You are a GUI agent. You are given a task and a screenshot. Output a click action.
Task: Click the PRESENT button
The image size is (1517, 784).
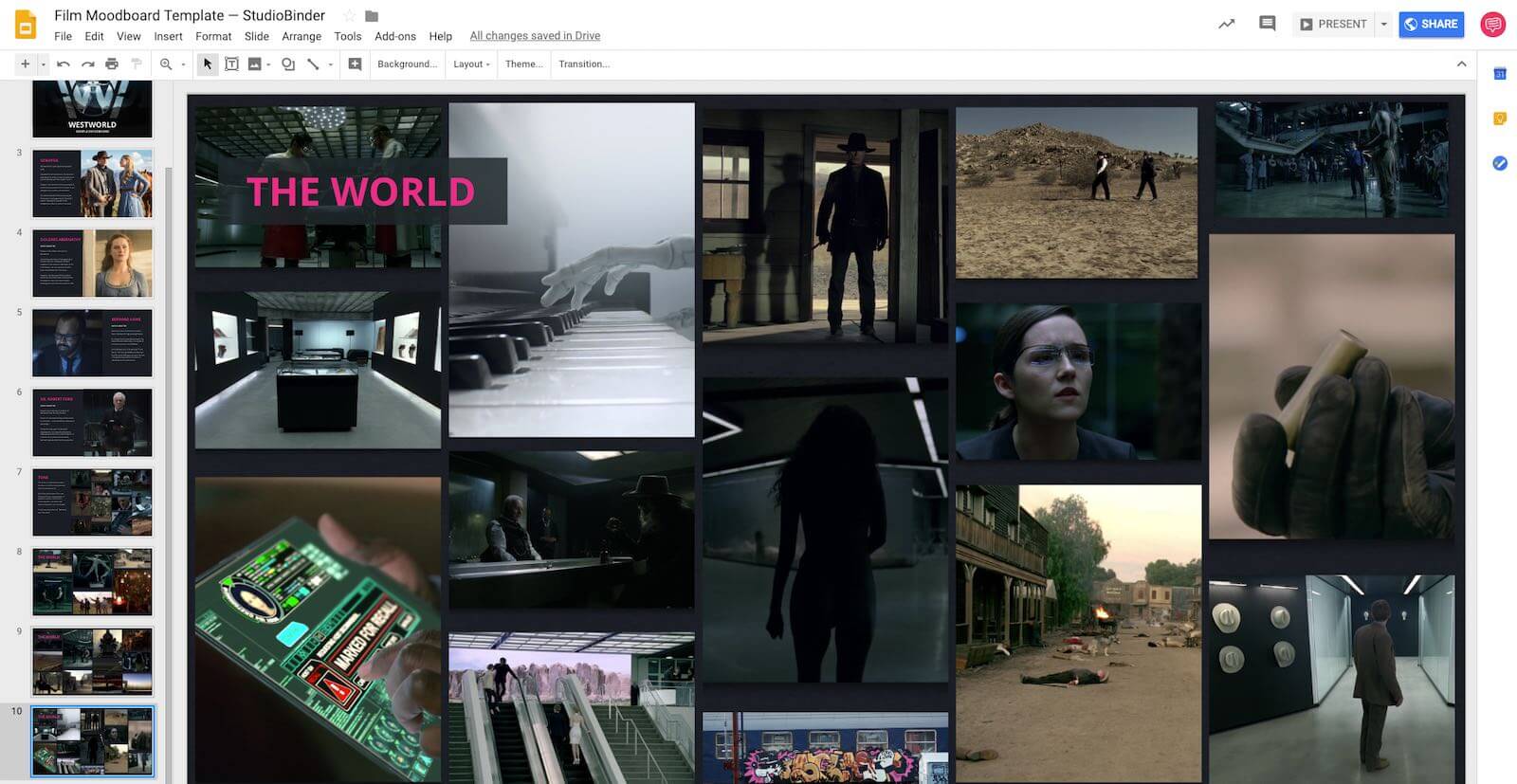click(1333, 24)
